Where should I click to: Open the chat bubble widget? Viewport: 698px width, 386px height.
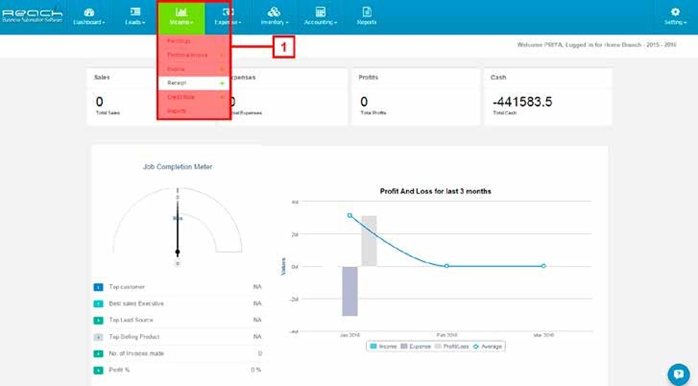[678, 373]
